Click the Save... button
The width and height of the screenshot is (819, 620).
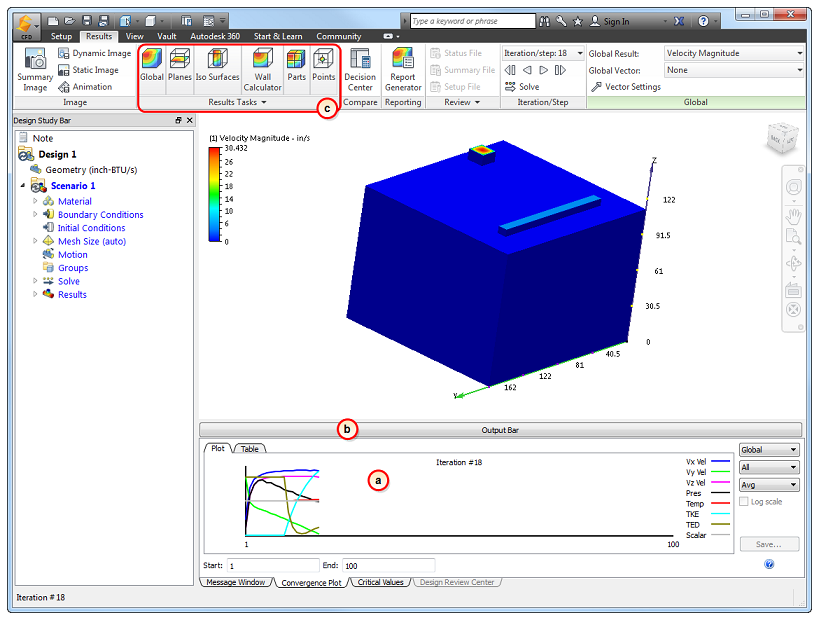[x=769, y=544]
